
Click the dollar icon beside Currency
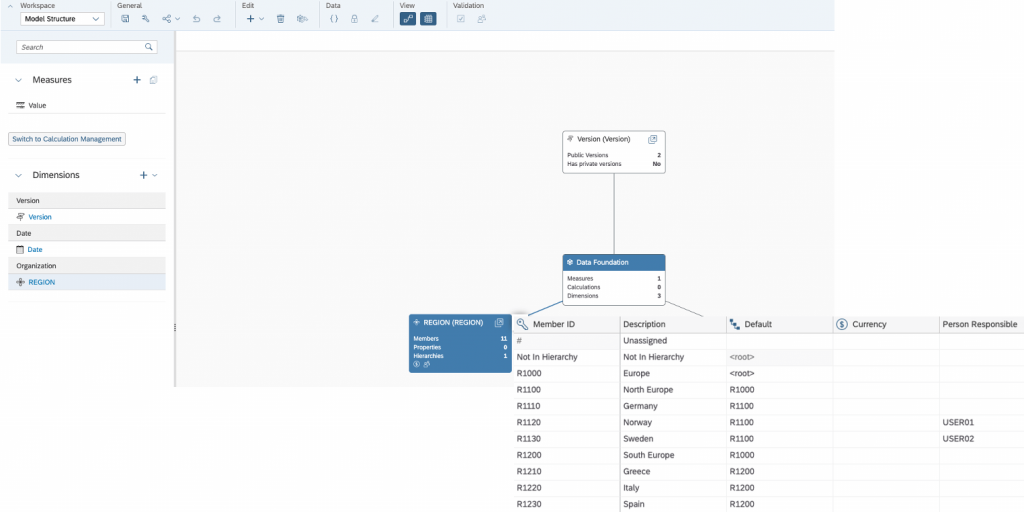(x=842, y=324)
